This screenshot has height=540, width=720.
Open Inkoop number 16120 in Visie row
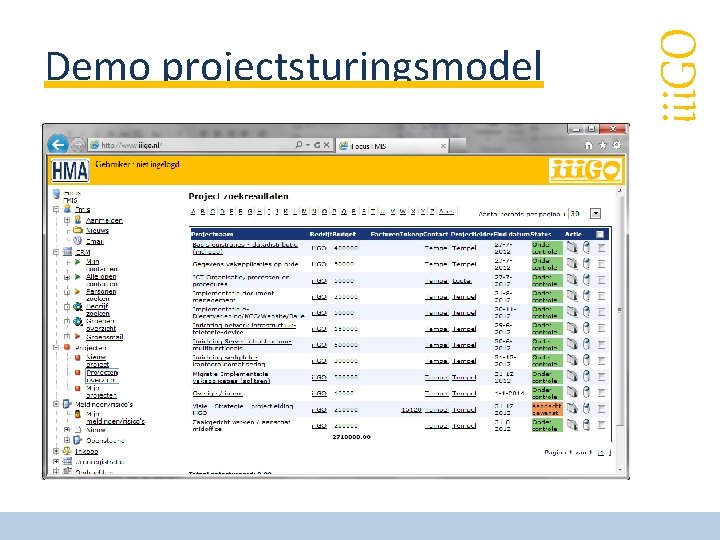coord(411,410)
